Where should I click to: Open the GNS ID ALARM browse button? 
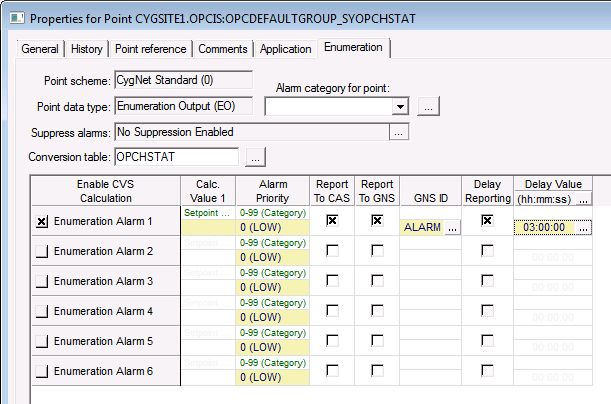point(452,228)
